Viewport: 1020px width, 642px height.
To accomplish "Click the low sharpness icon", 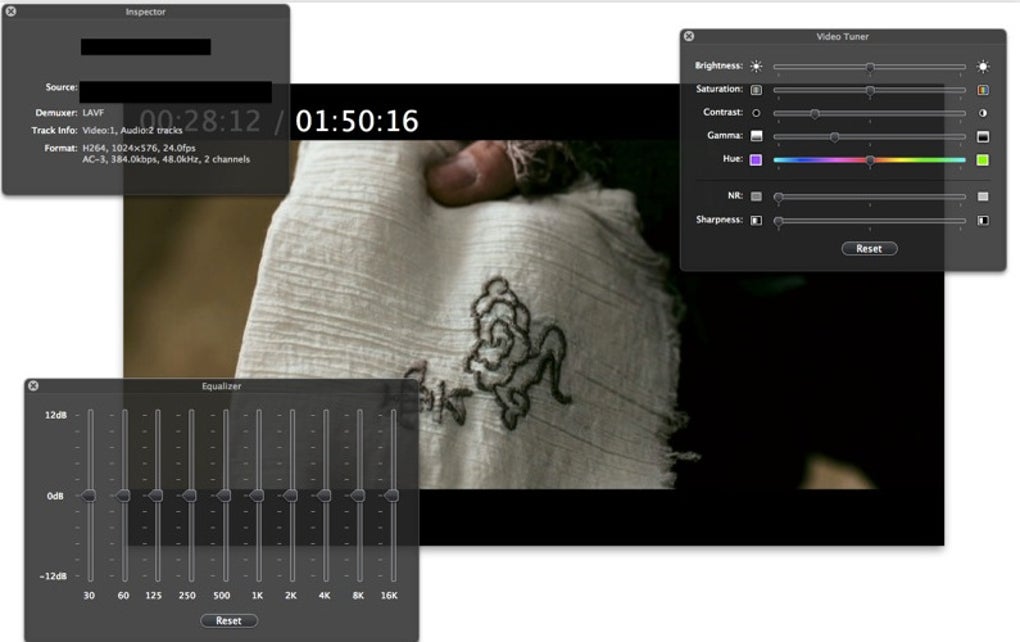I will click(756, 221).
